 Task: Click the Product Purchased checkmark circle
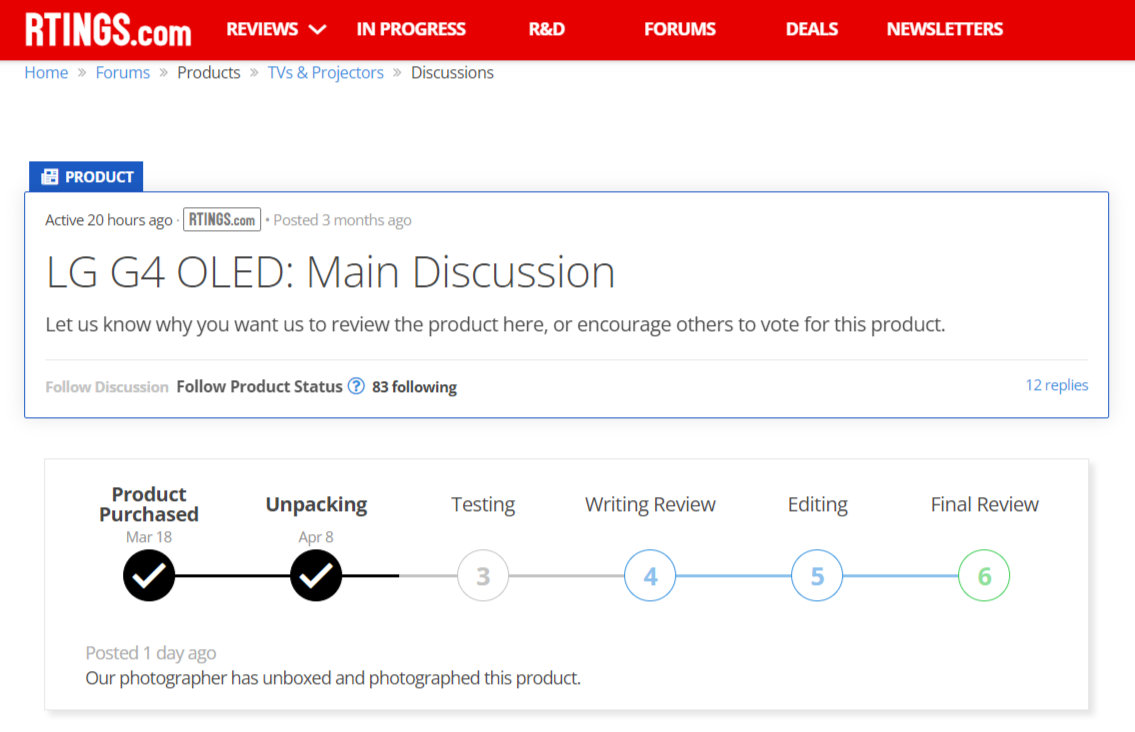point(149,576)
